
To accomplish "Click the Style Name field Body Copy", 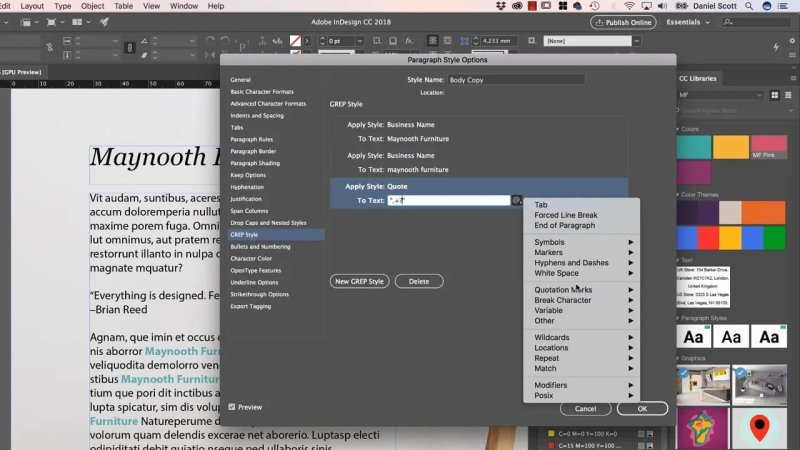I will click(516, 80).
